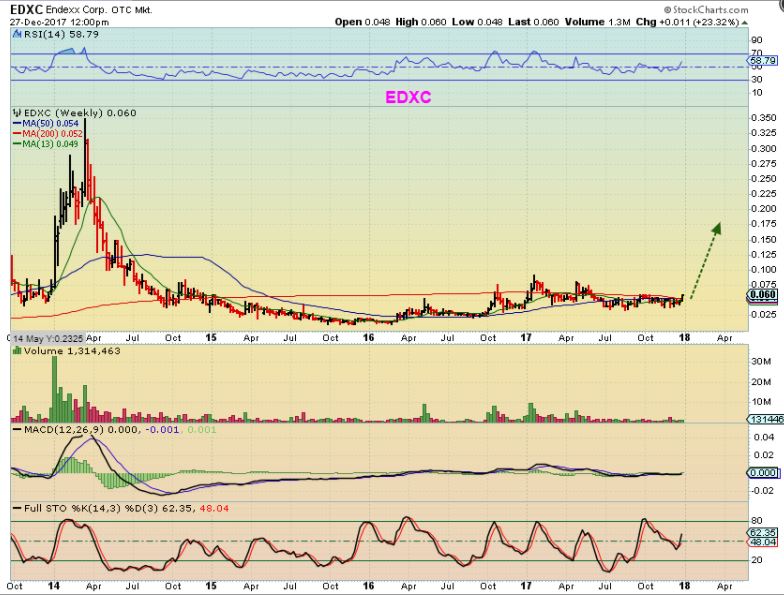The image size is (784, 595).
Task: Click the 0.100 price axis label
Action: (764, 270)
